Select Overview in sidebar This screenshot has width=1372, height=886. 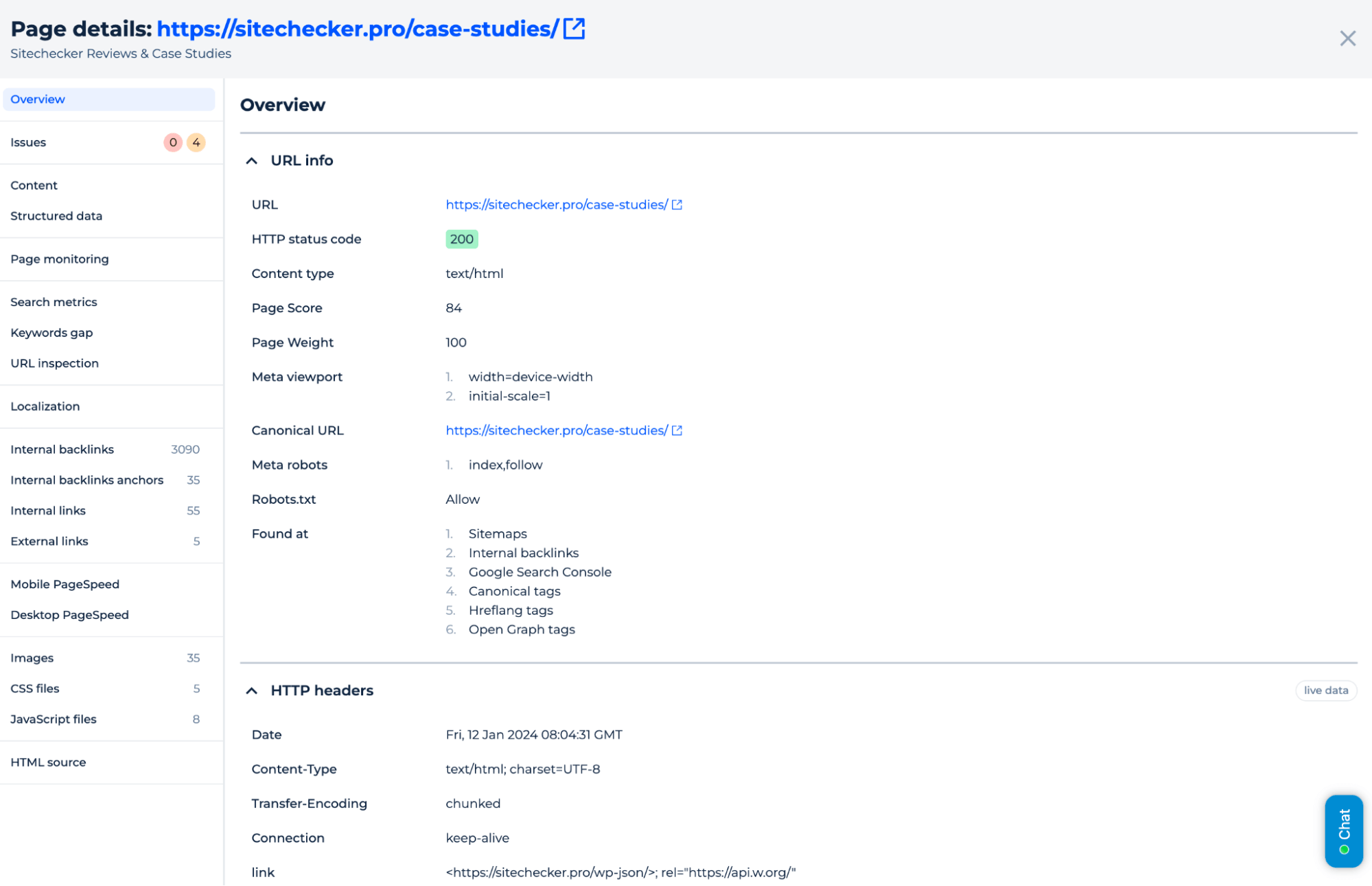(x=108, y=100)
